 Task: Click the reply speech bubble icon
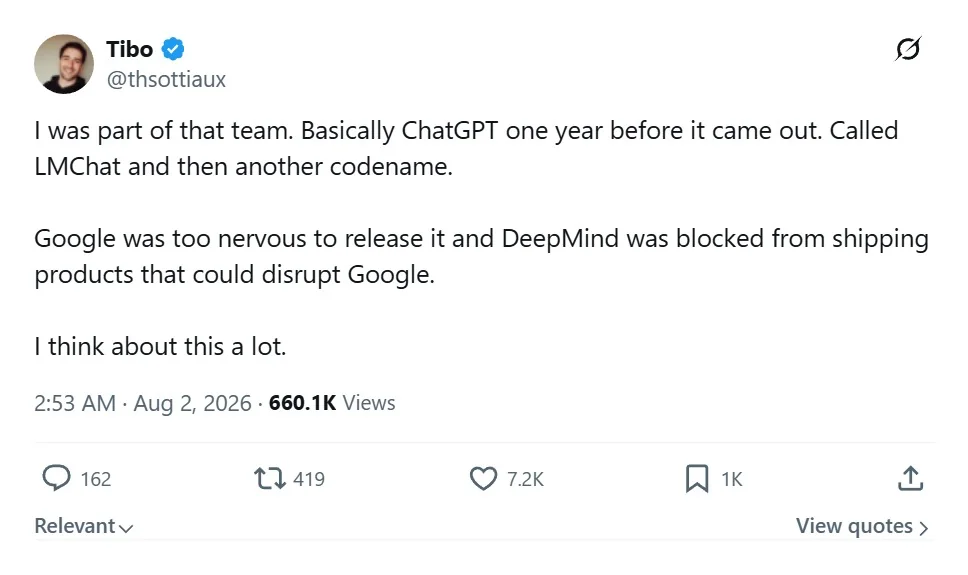pos(56,478)
